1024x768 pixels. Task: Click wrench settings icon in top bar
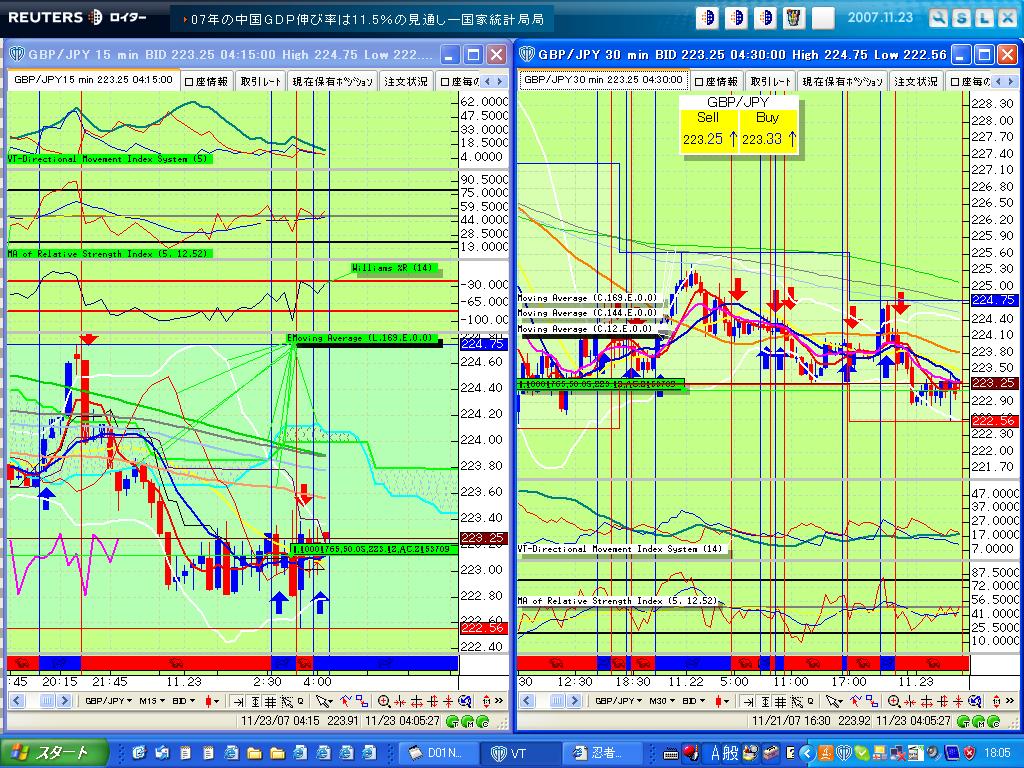[938, 18]
